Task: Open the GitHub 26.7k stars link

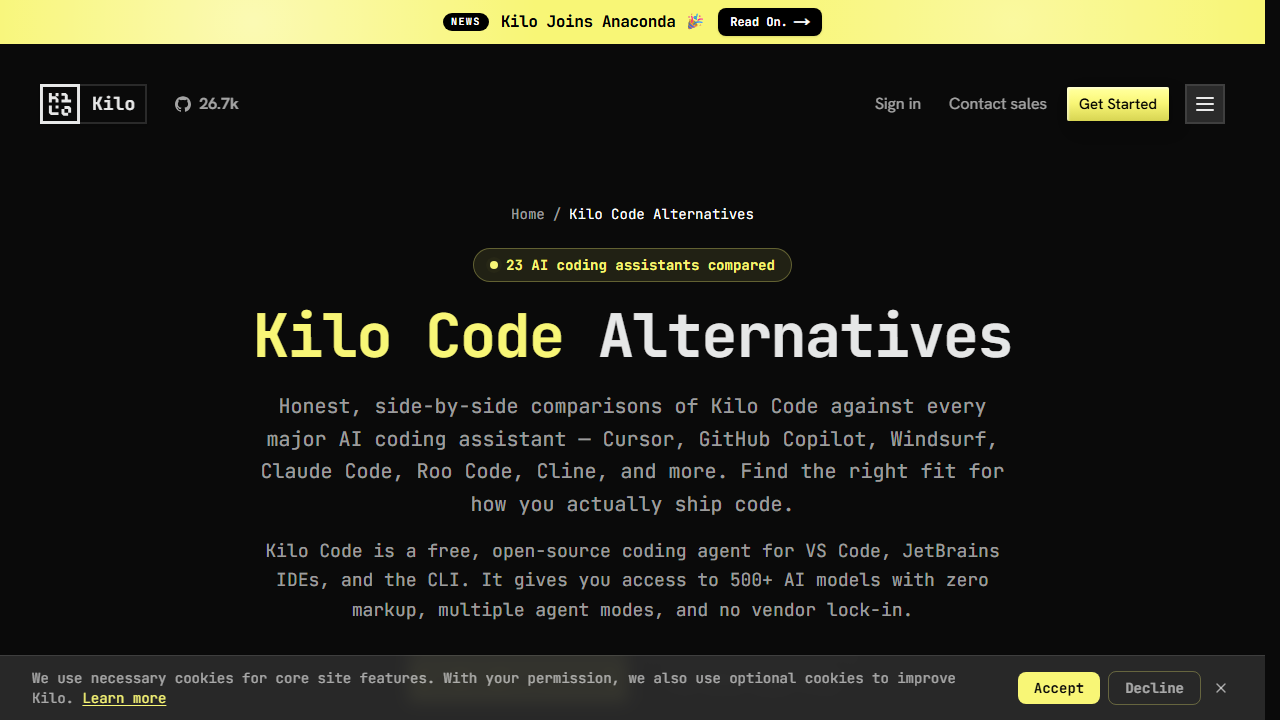Action: (207, 104)
